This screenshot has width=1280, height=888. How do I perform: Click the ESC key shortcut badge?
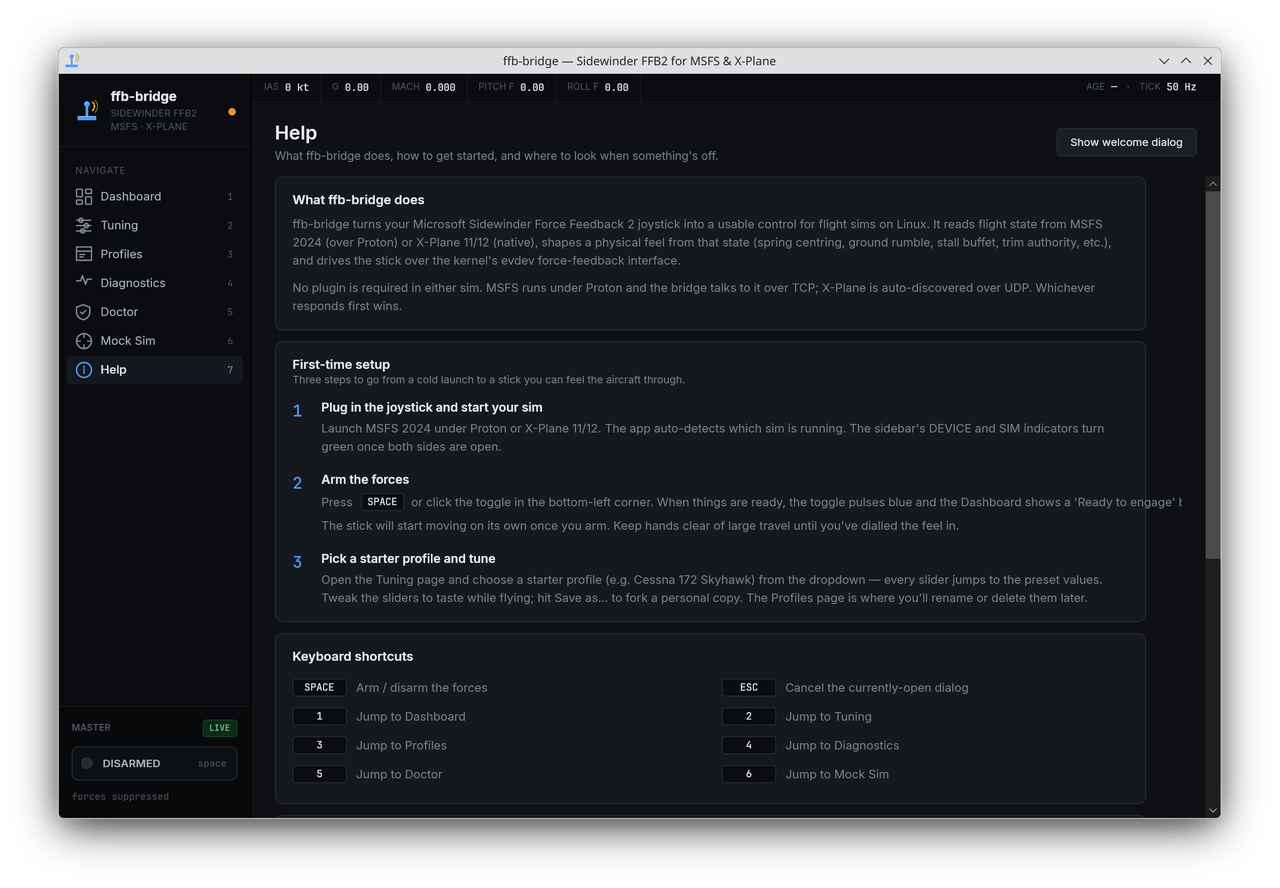tap(749, 688)
